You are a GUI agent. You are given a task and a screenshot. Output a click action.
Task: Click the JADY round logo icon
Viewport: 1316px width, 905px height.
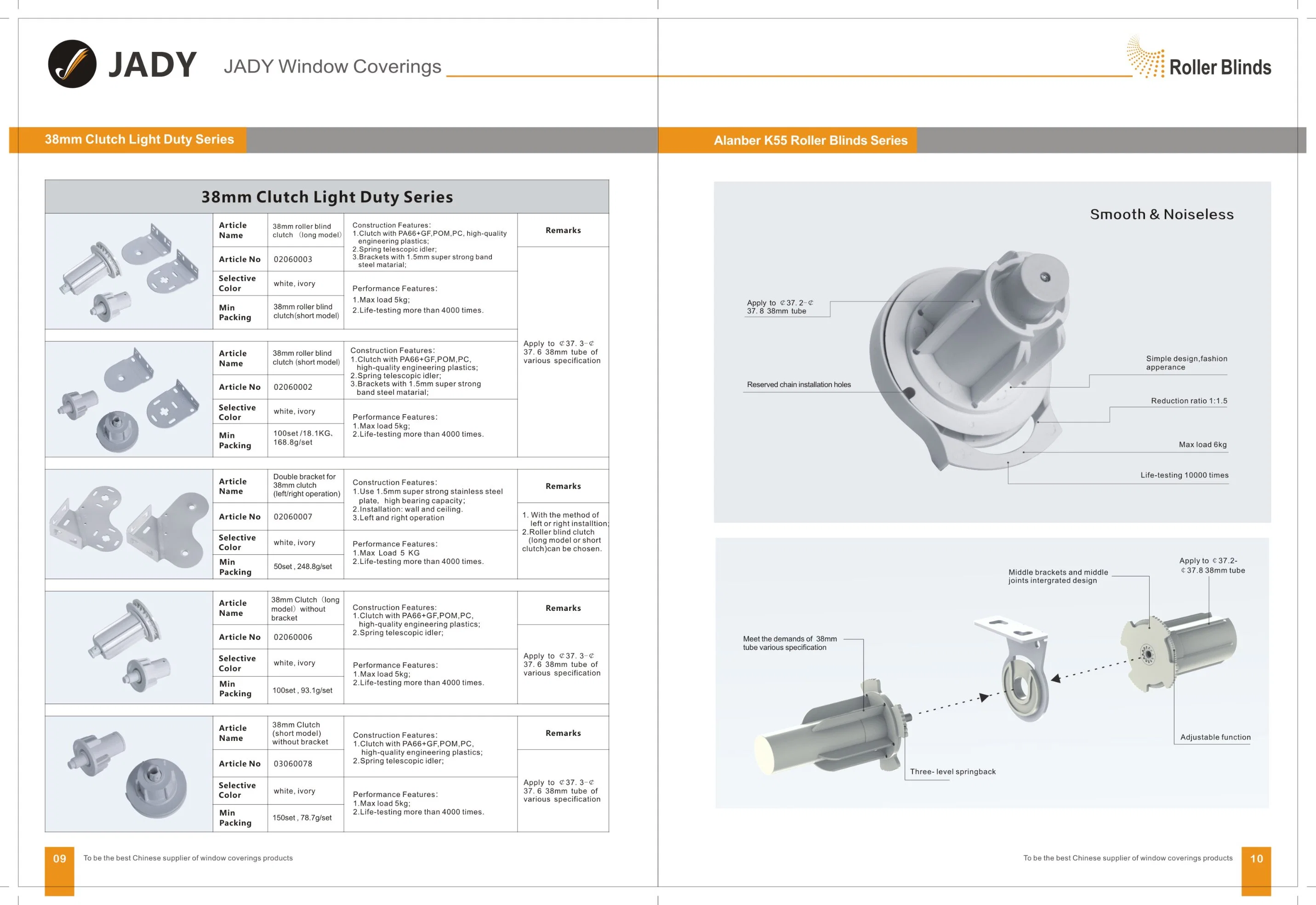pos(72,63)
